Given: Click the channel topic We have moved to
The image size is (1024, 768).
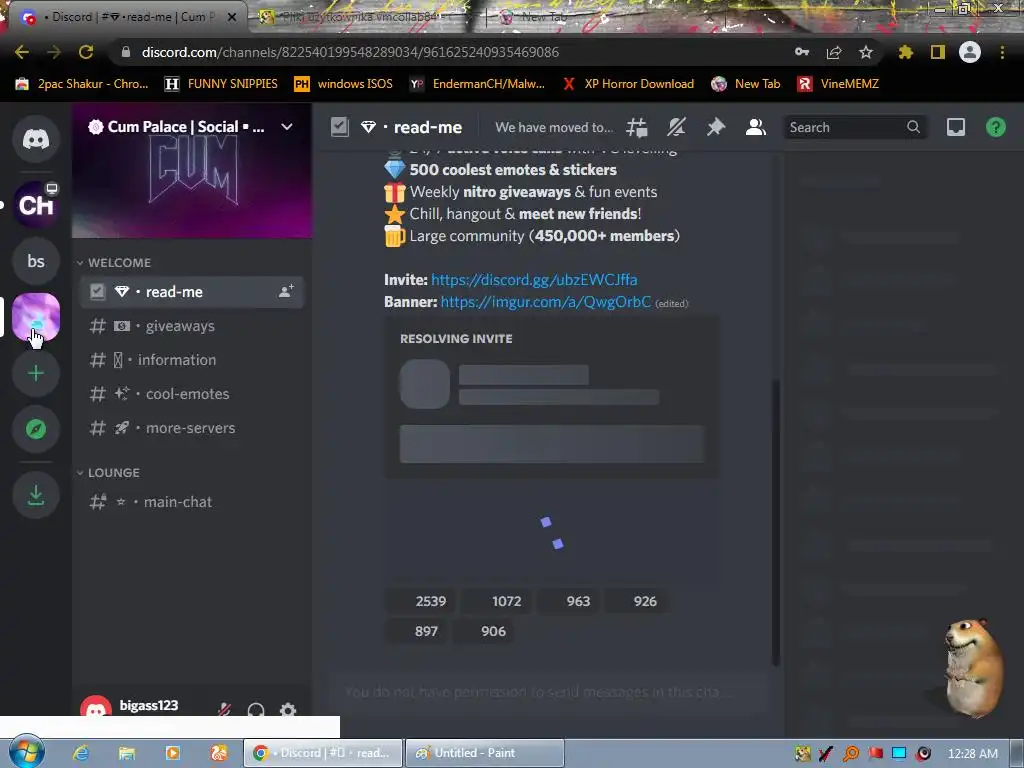Looking at the screenshot, I should (554, 127).
